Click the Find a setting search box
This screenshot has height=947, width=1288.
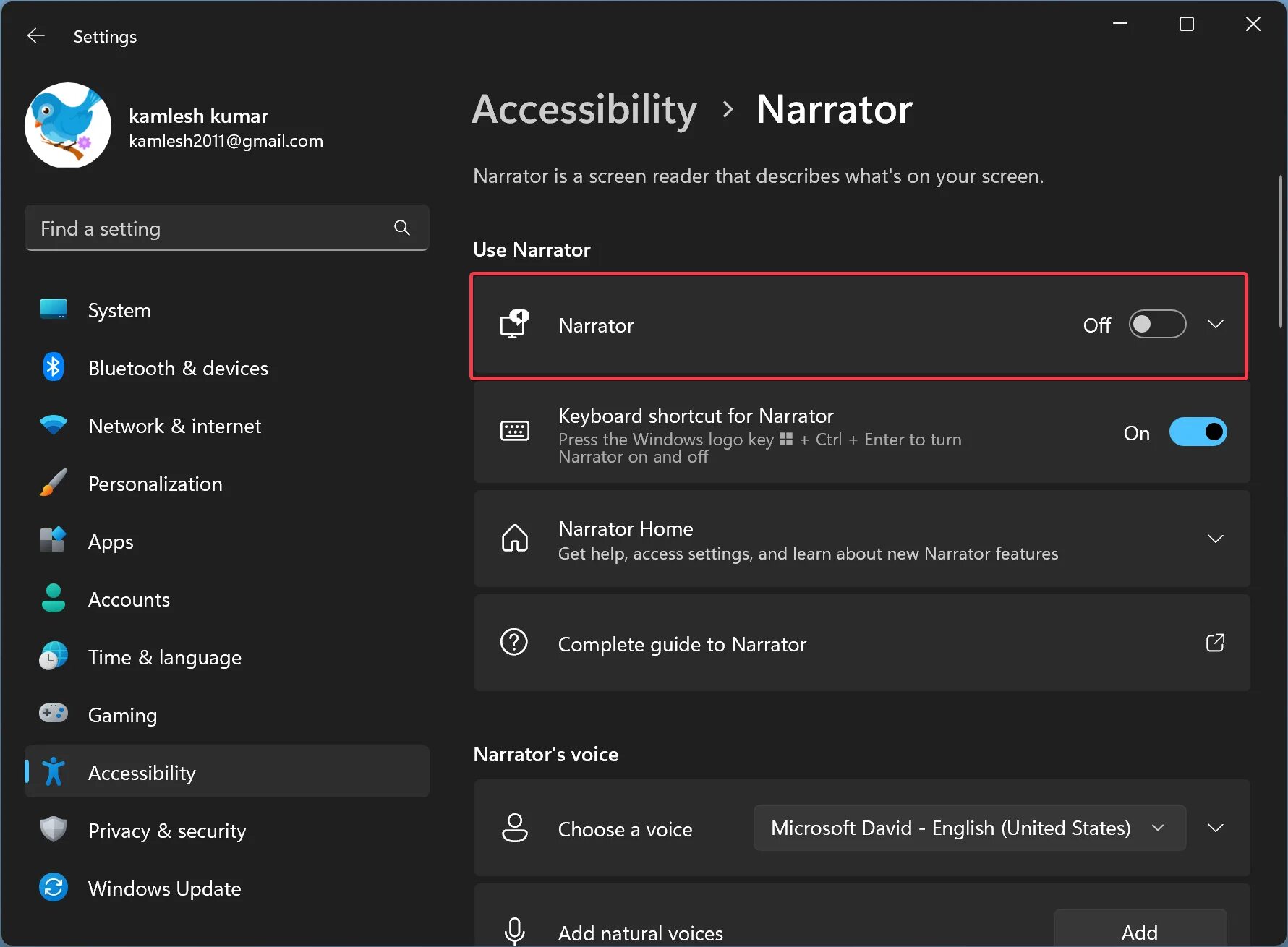pos(210,228)
